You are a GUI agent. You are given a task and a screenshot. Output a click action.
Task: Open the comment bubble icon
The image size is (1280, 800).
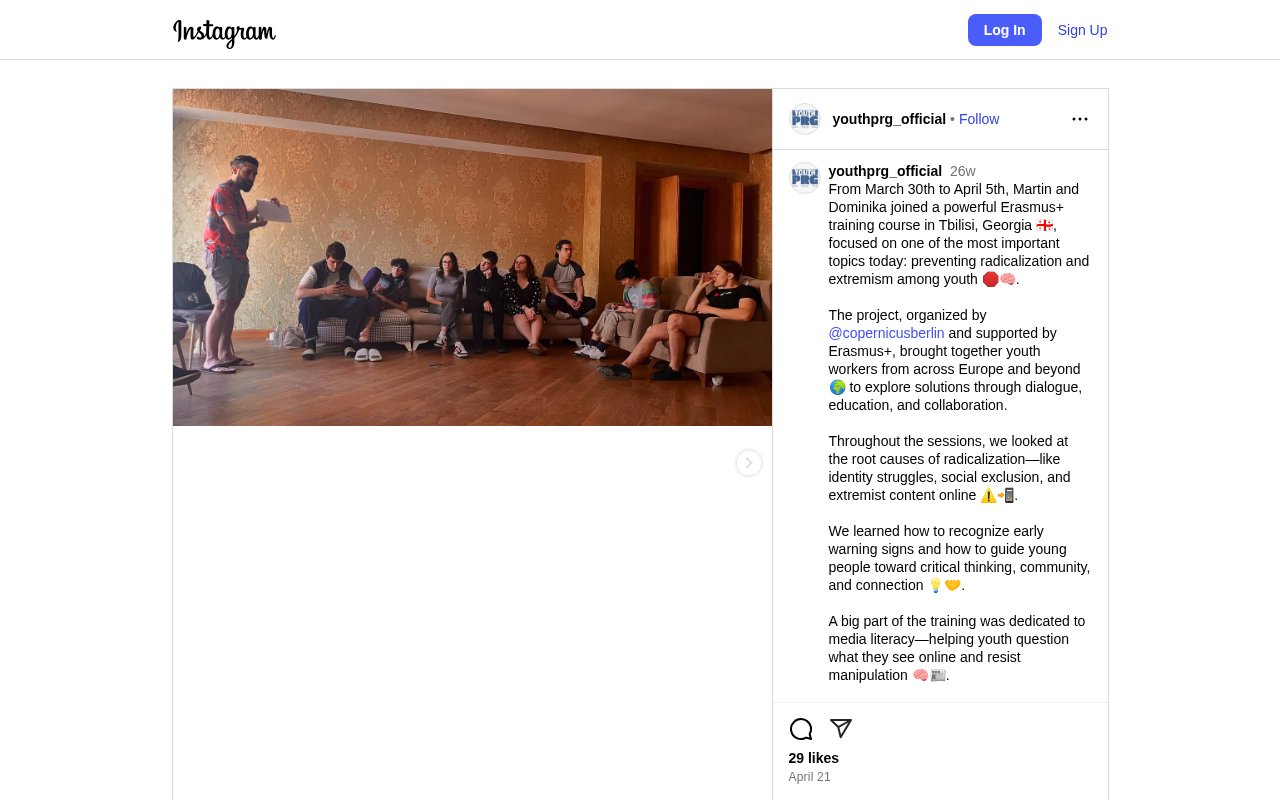800,729
